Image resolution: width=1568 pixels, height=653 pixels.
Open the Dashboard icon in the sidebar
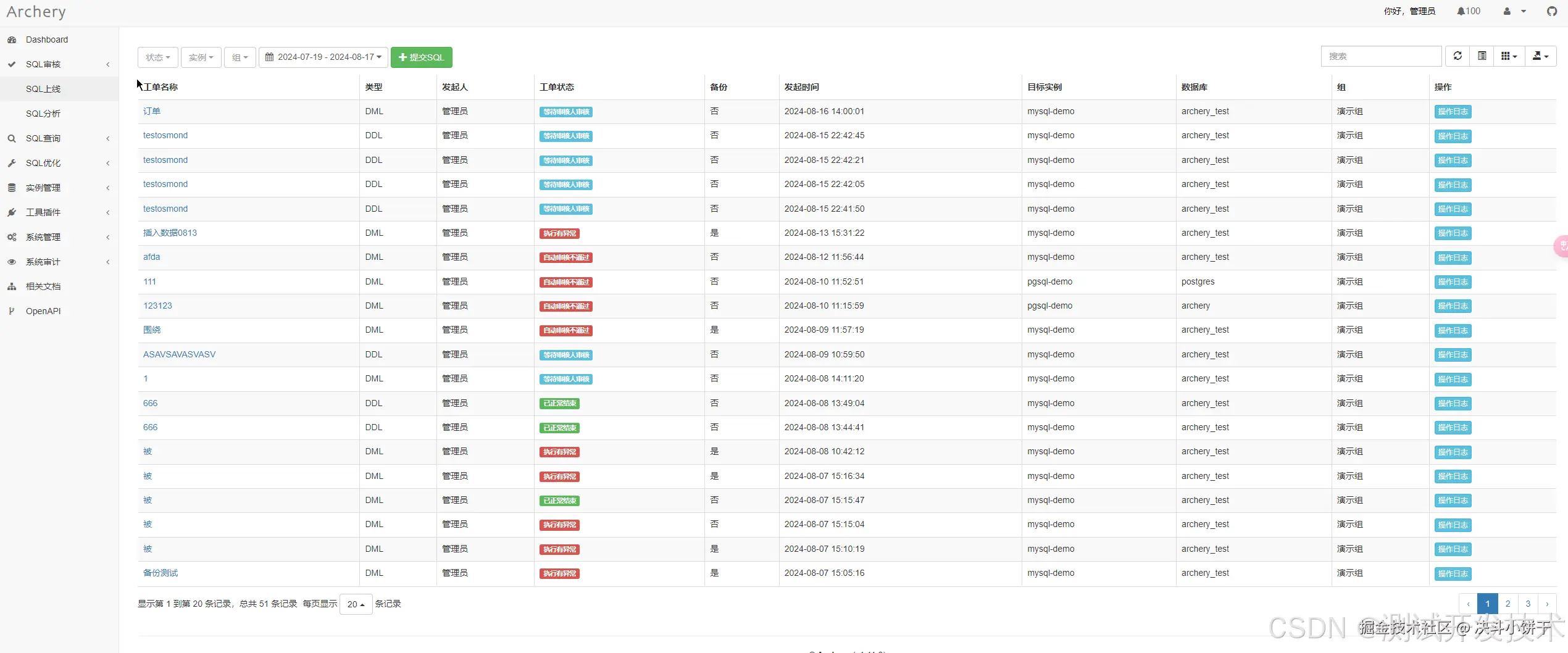click(12, 40)
